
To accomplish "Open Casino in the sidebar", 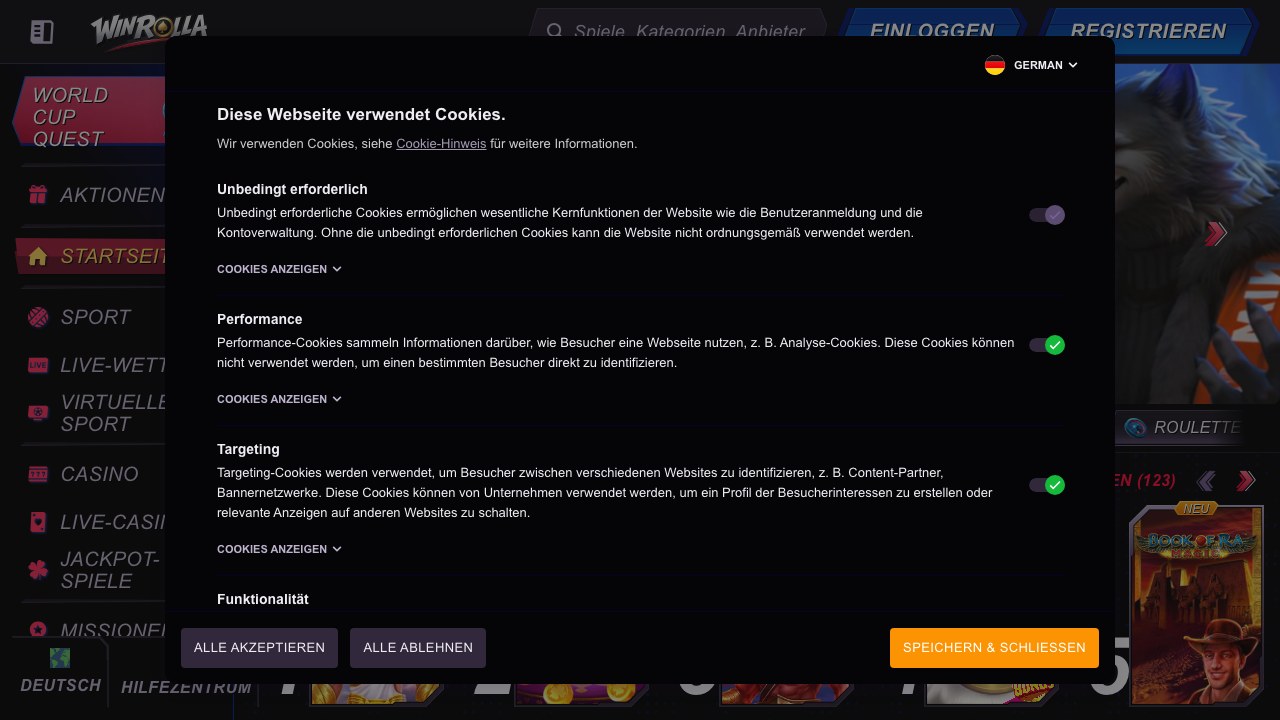I will coord(99,474).
